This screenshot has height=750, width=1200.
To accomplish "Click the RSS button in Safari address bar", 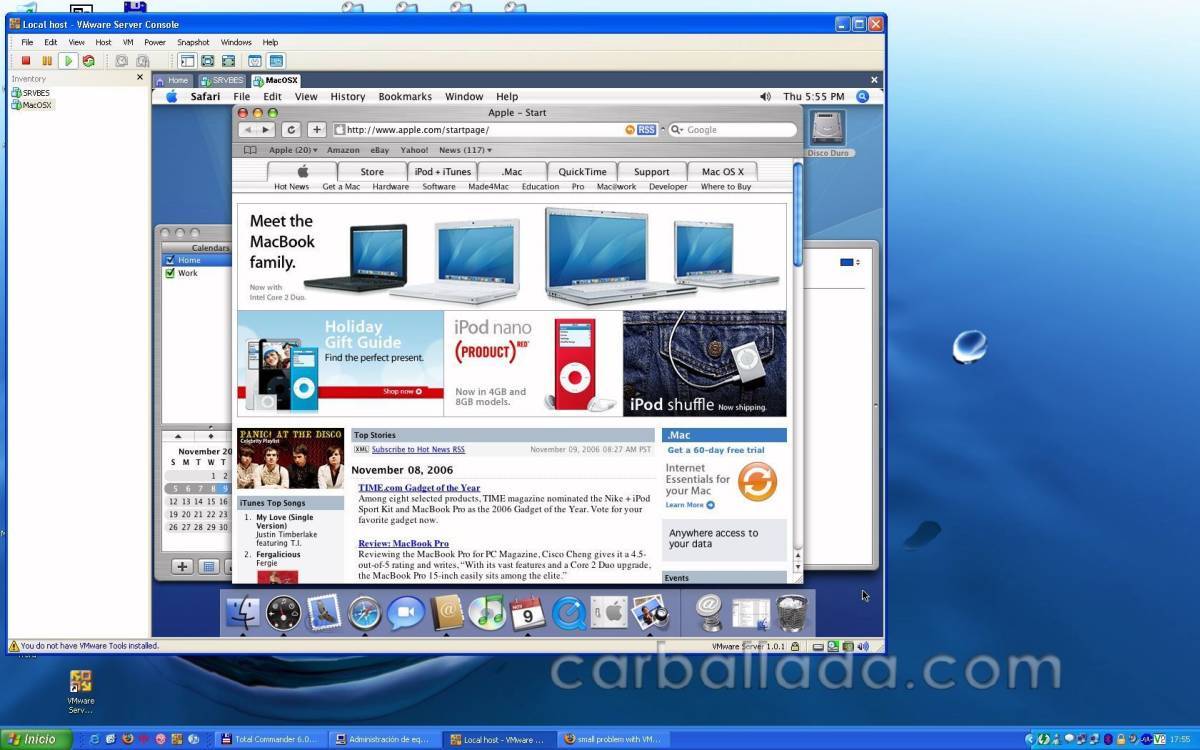I will pos(646,130).
